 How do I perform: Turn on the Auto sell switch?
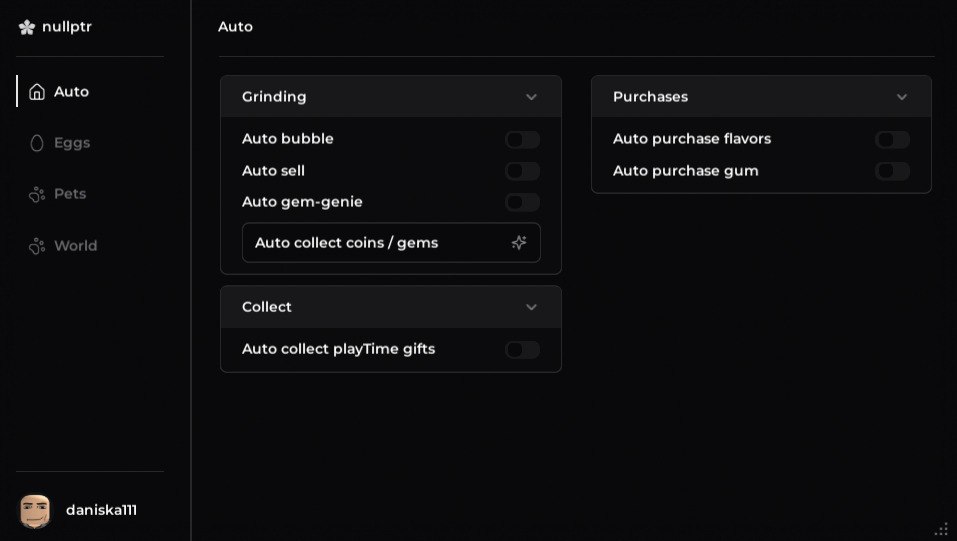coord(522,171)
